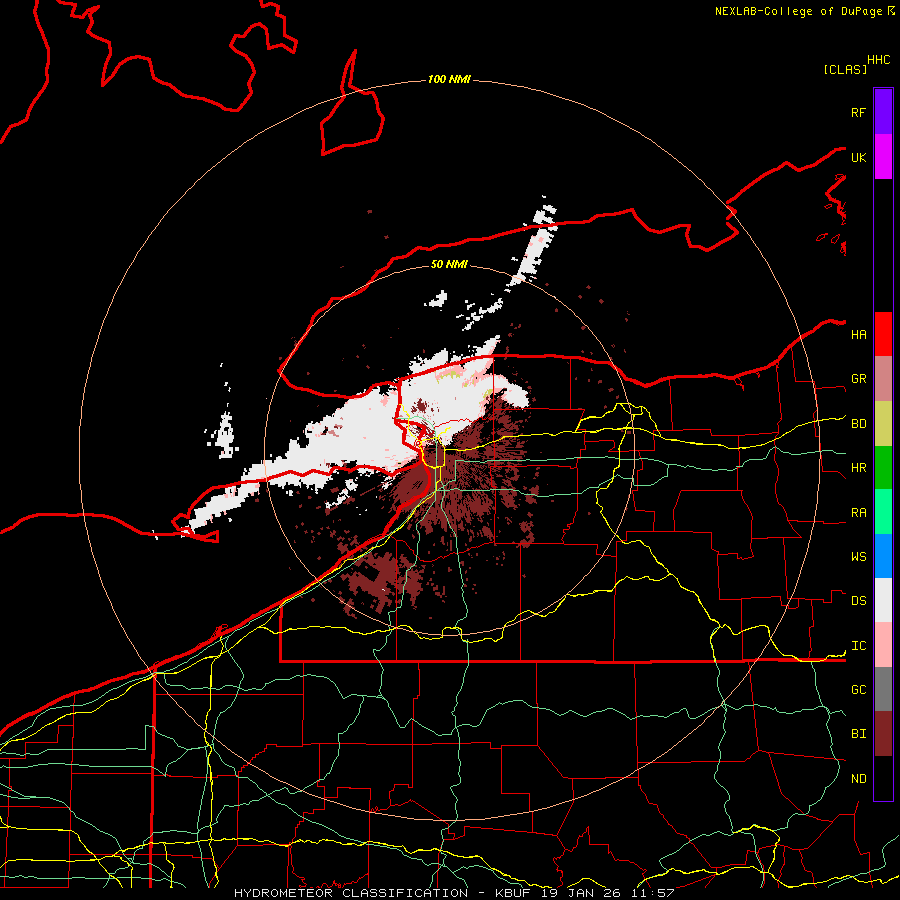Click the UK legend label
This screenshot has width=900, height=900.
coord(859,157)
